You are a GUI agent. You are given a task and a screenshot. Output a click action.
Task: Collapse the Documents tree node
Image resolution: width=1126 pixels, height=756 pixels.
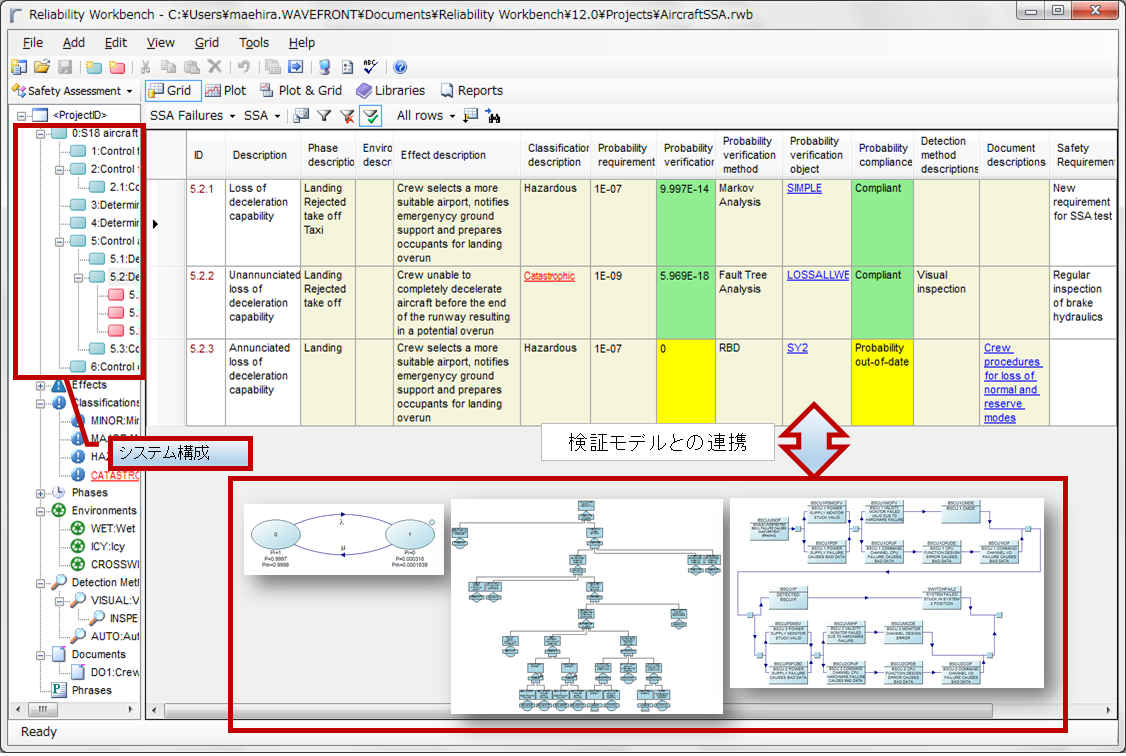[x=40, y=655]
